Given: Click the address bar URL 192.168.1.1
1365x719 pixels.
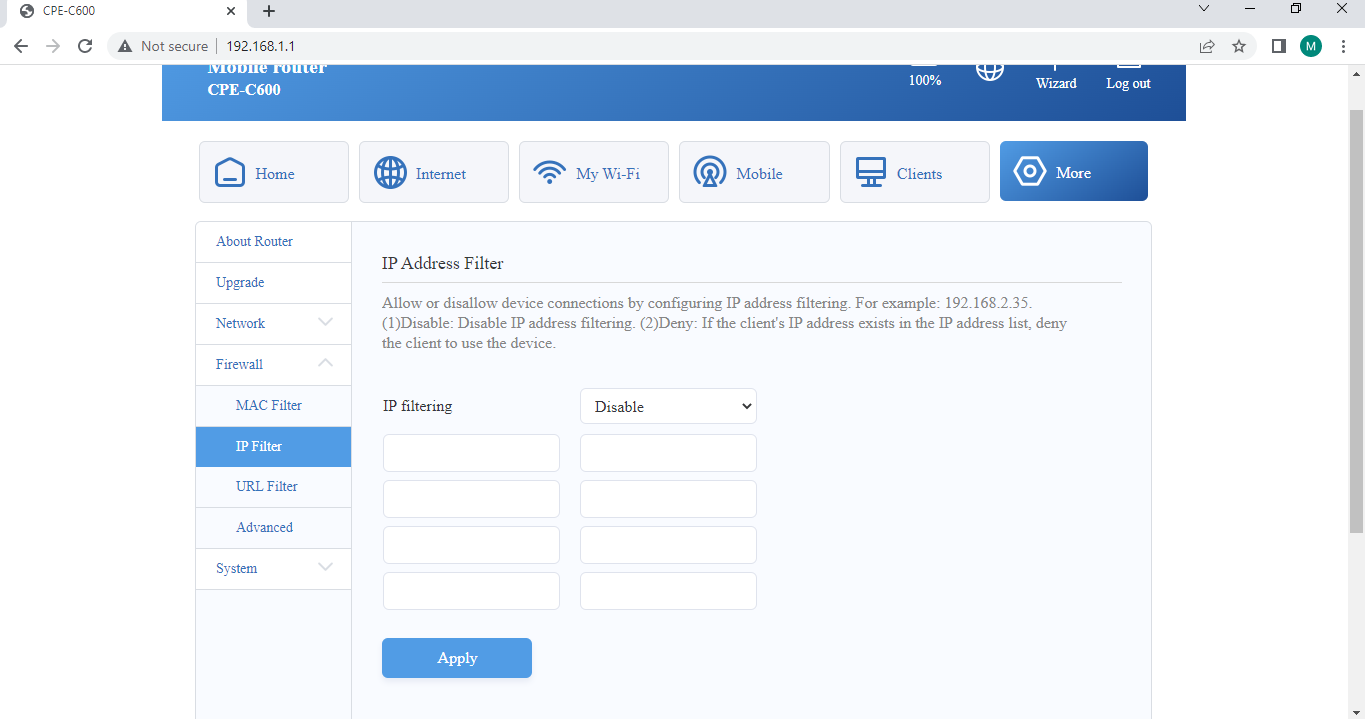Looking at the screenshot, I should click(x=260, y=46).
